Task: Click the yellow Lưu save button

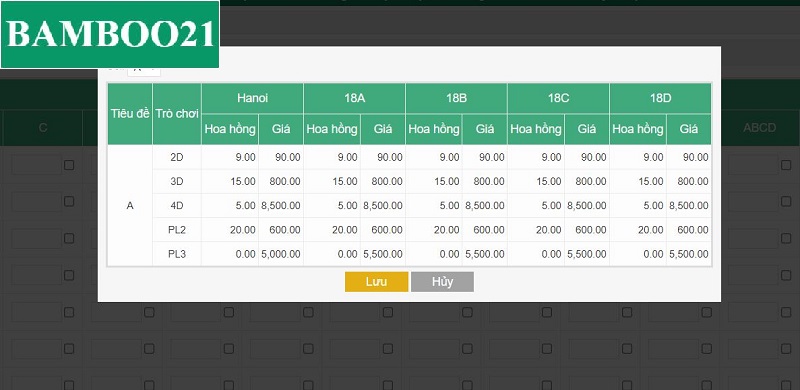Action: click(x=377, y=282)
